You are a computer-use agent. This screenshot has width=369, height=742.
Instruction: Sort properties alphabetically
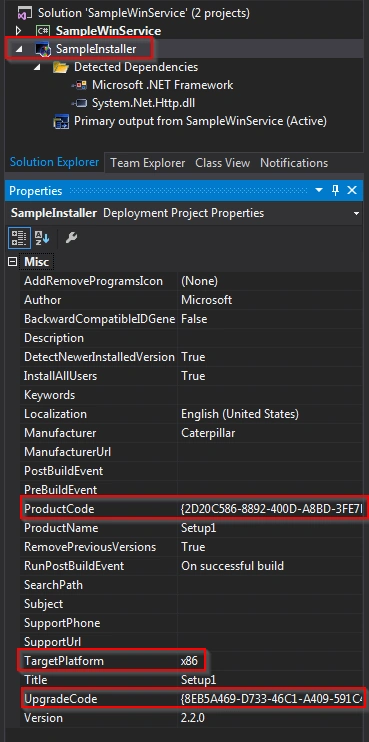point(42,238)
